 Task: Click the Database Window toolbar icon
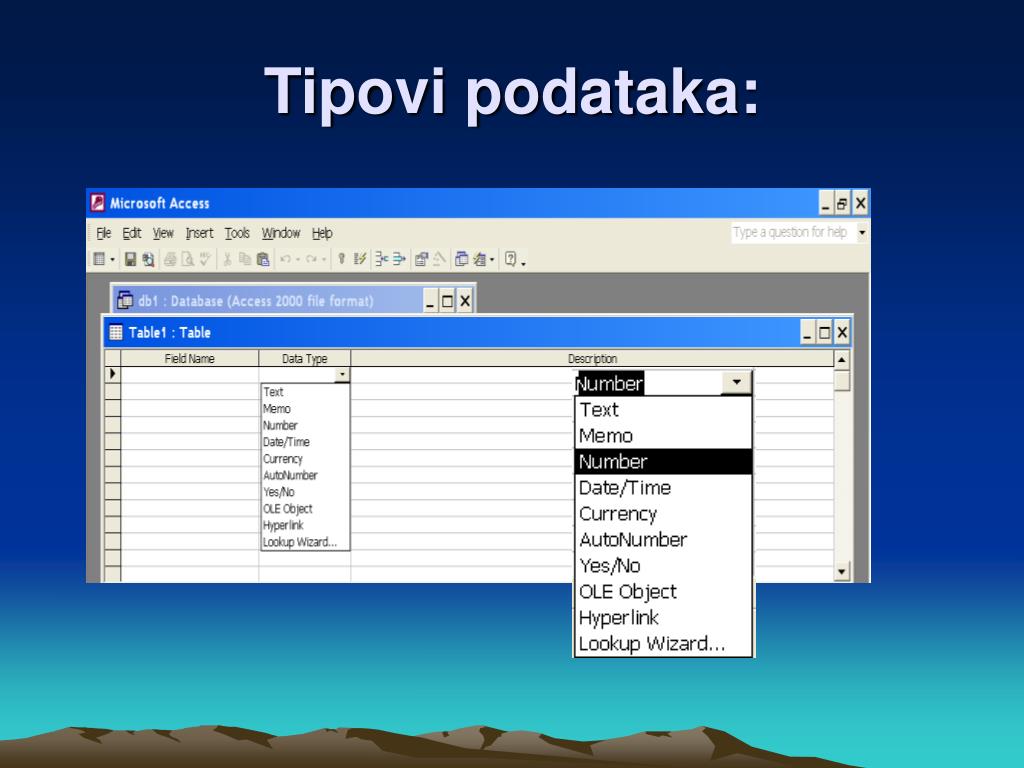point(461,259)
